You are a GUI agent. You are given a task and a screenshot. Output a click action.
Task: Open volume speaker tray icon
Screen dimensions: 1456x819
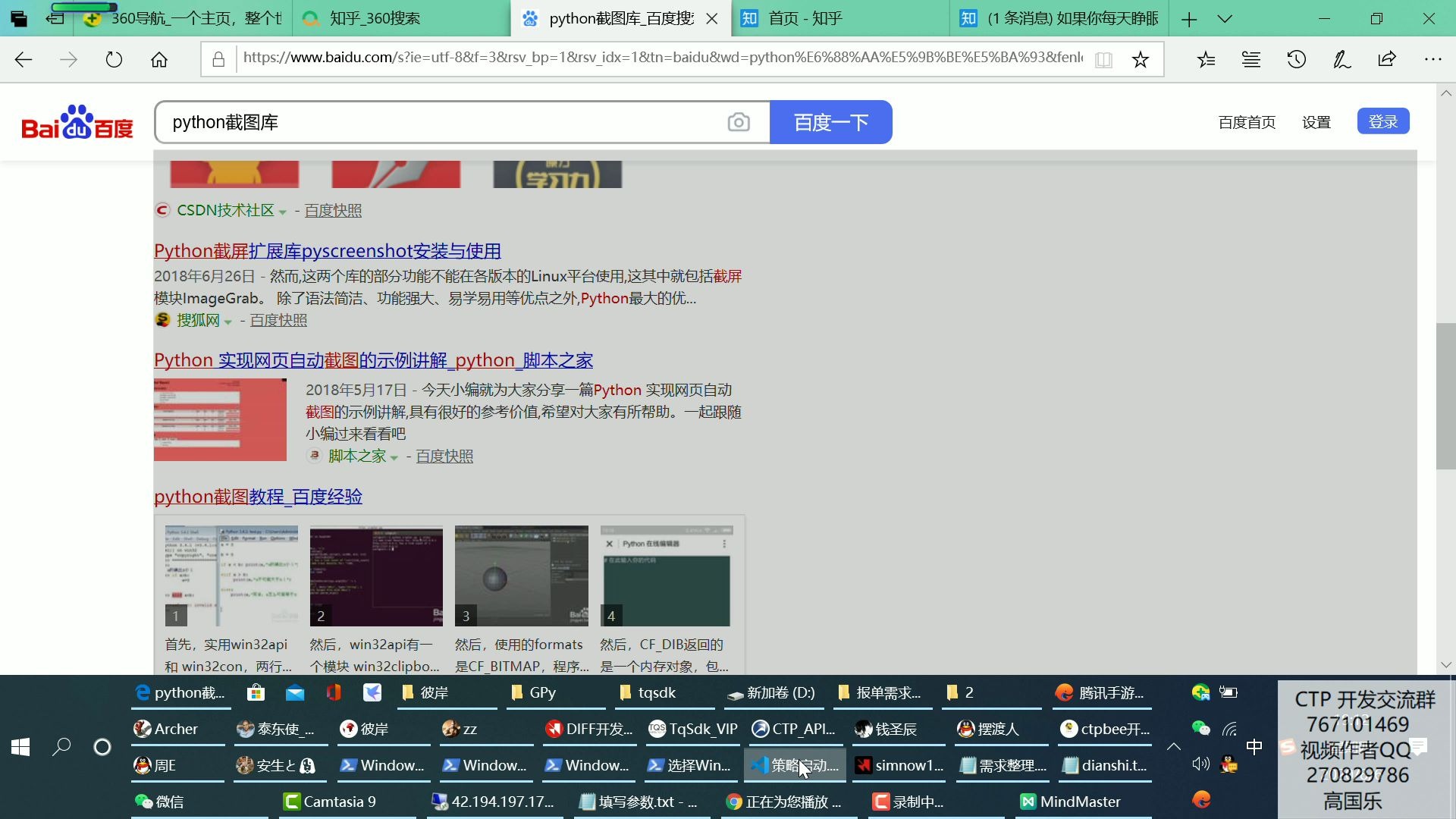click(x=1200, y=764)
